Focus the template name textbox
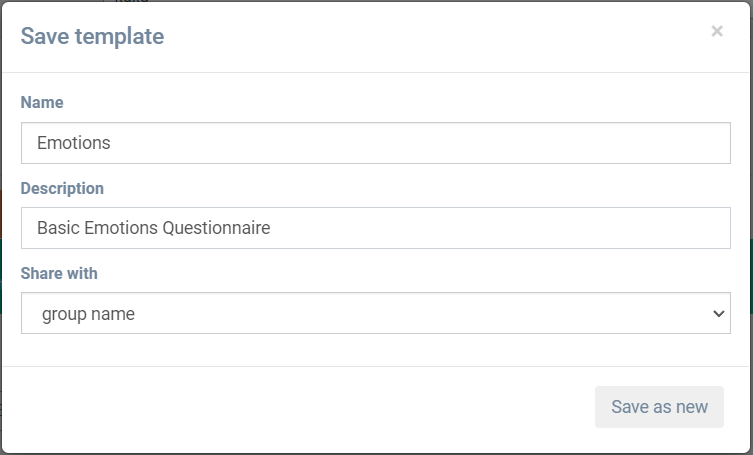The image size is (753, 455). 375,143
